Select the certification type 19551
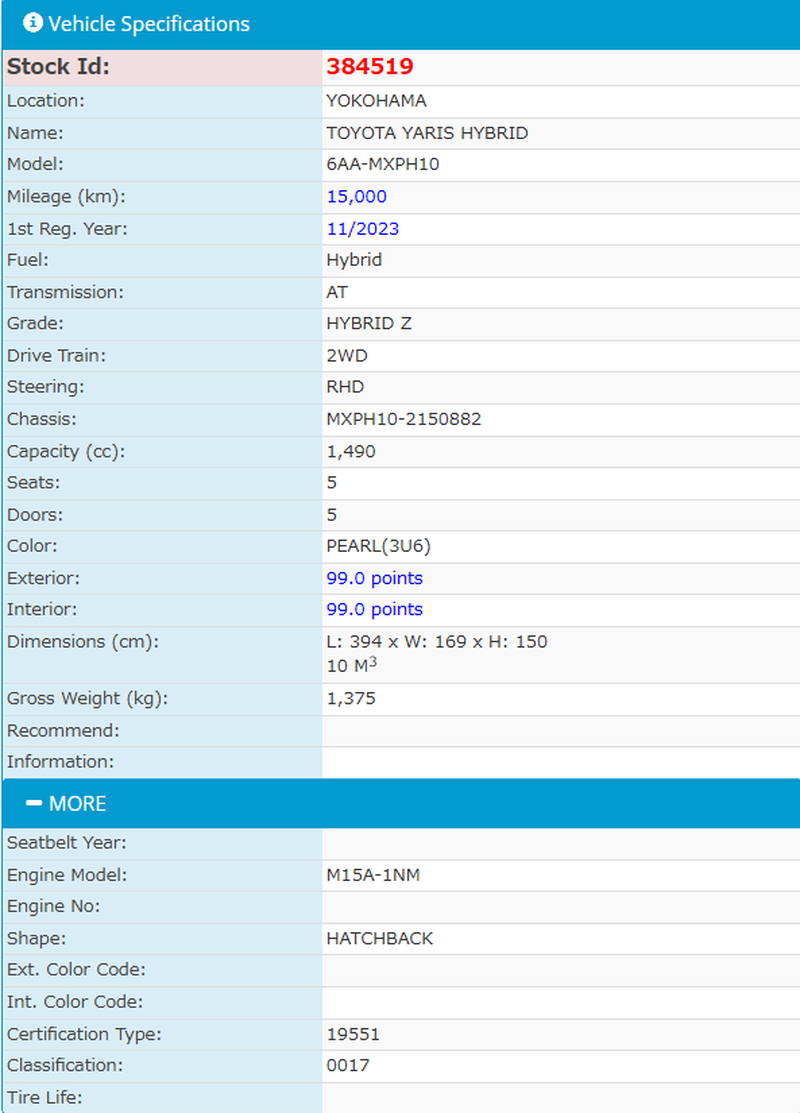The image size is (800, 1113). click(353, 1034)
